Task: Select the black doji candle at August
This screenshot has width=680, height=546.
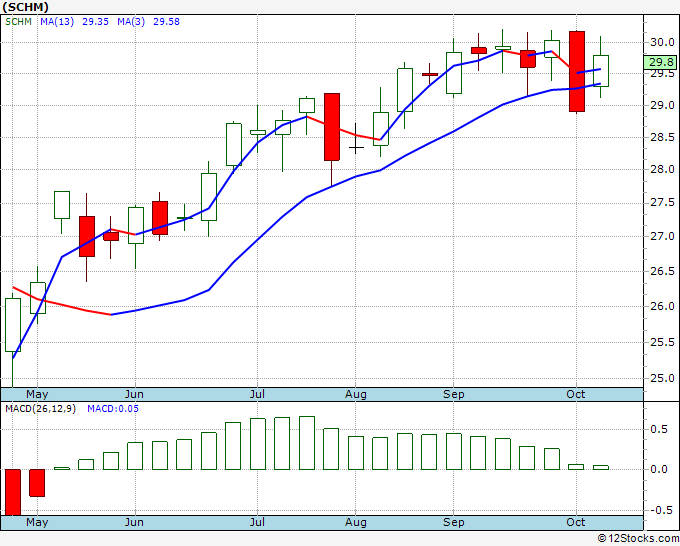Action: [356, 139]
